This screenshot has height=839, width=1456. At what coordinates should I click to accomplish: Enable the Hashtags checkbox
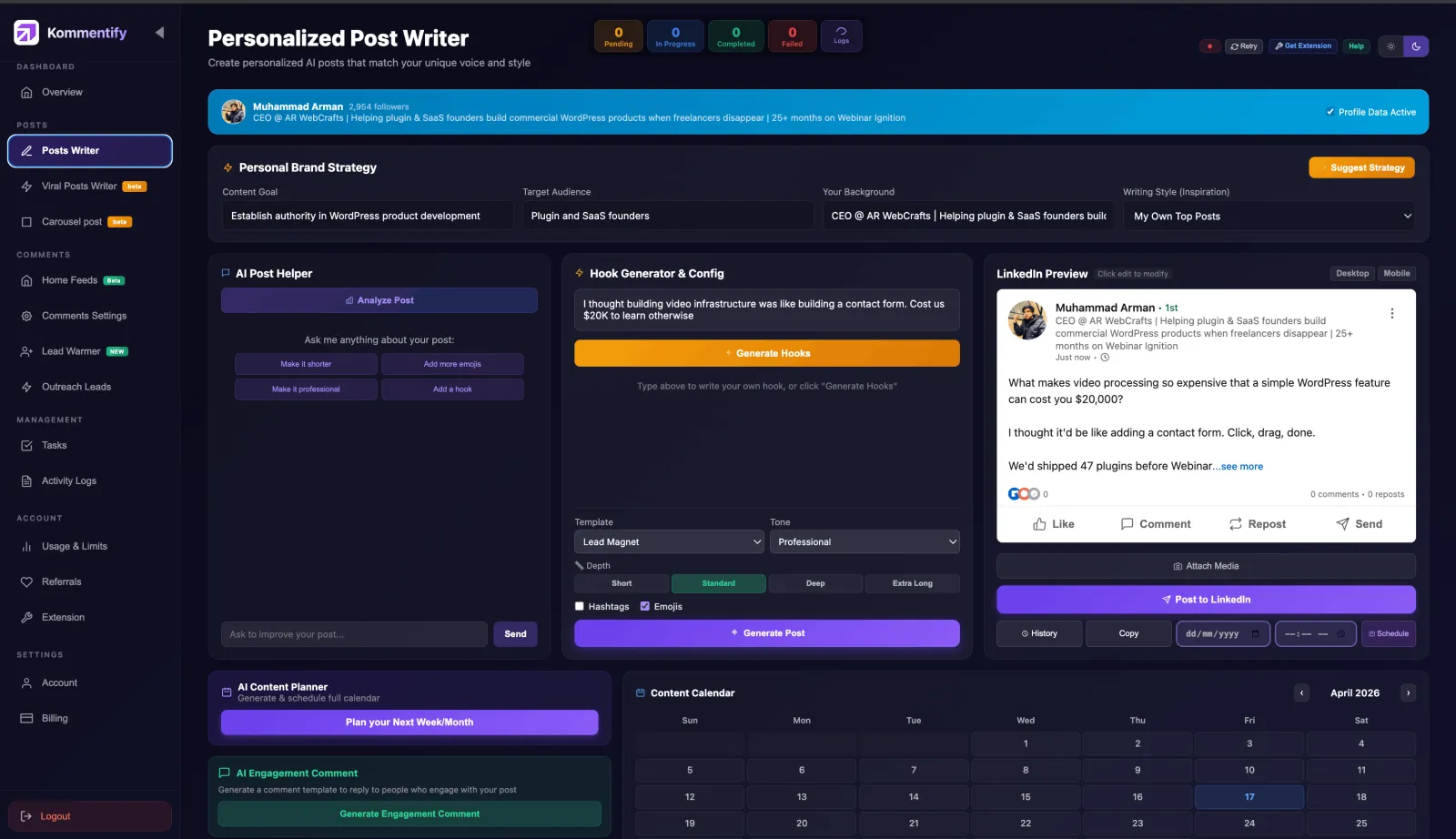580,606
